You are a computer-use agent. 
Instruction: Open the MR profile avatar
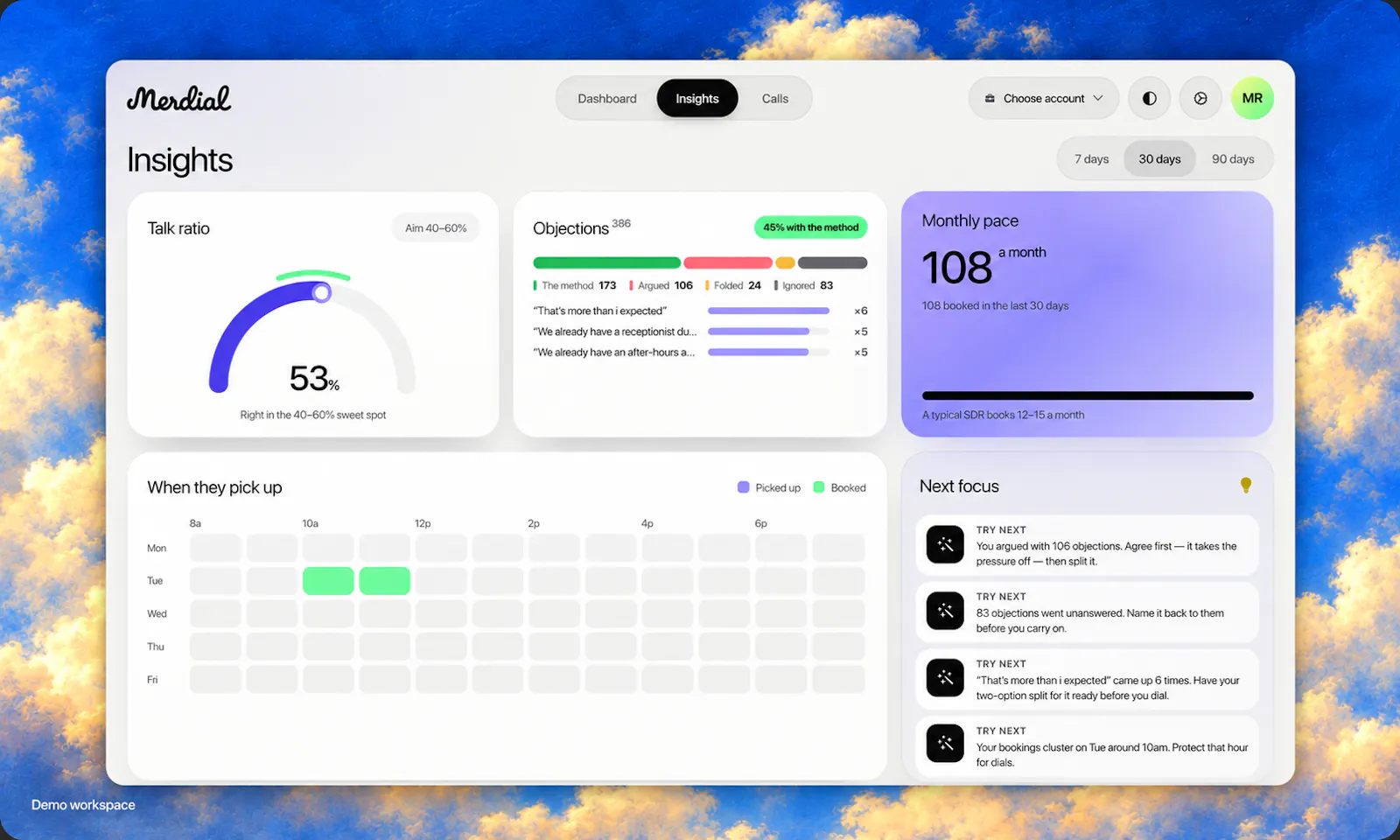coord(1252,98)
